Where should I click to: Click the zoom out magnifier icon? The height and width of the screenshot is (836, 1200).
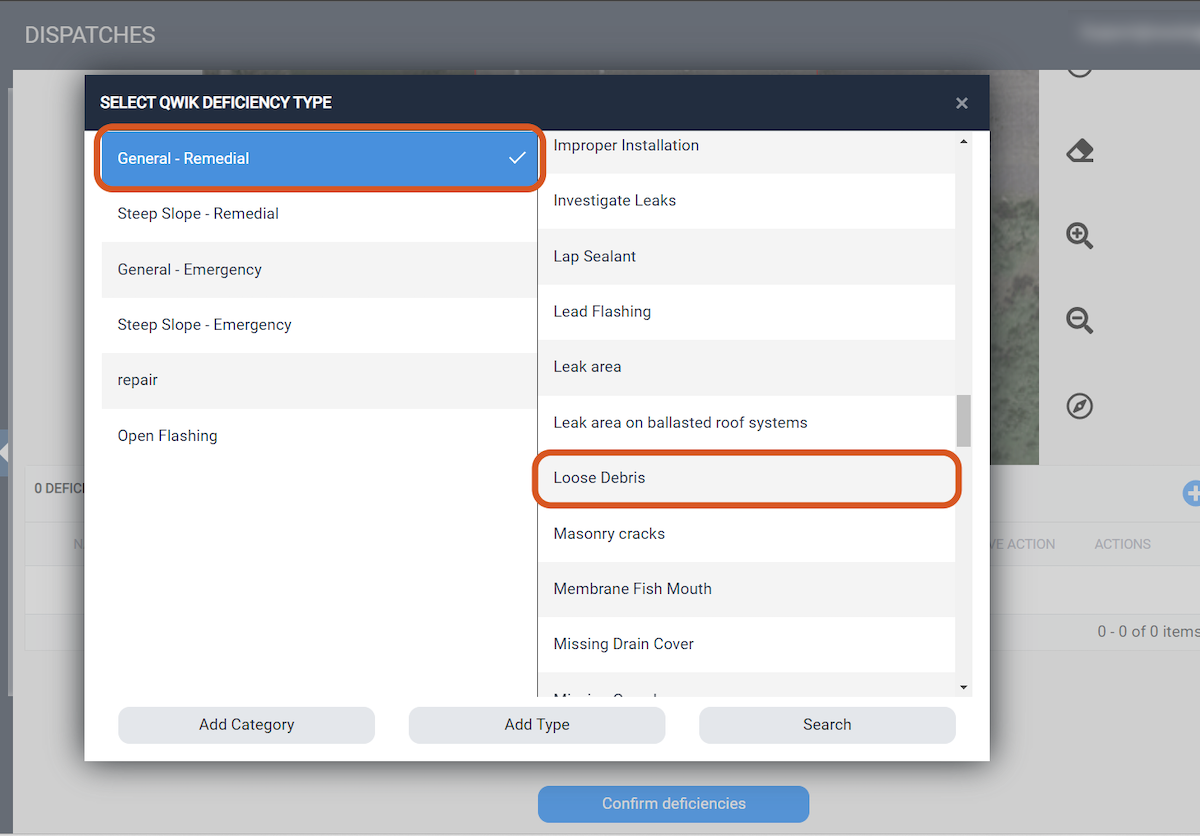[x=1079, y=321]
